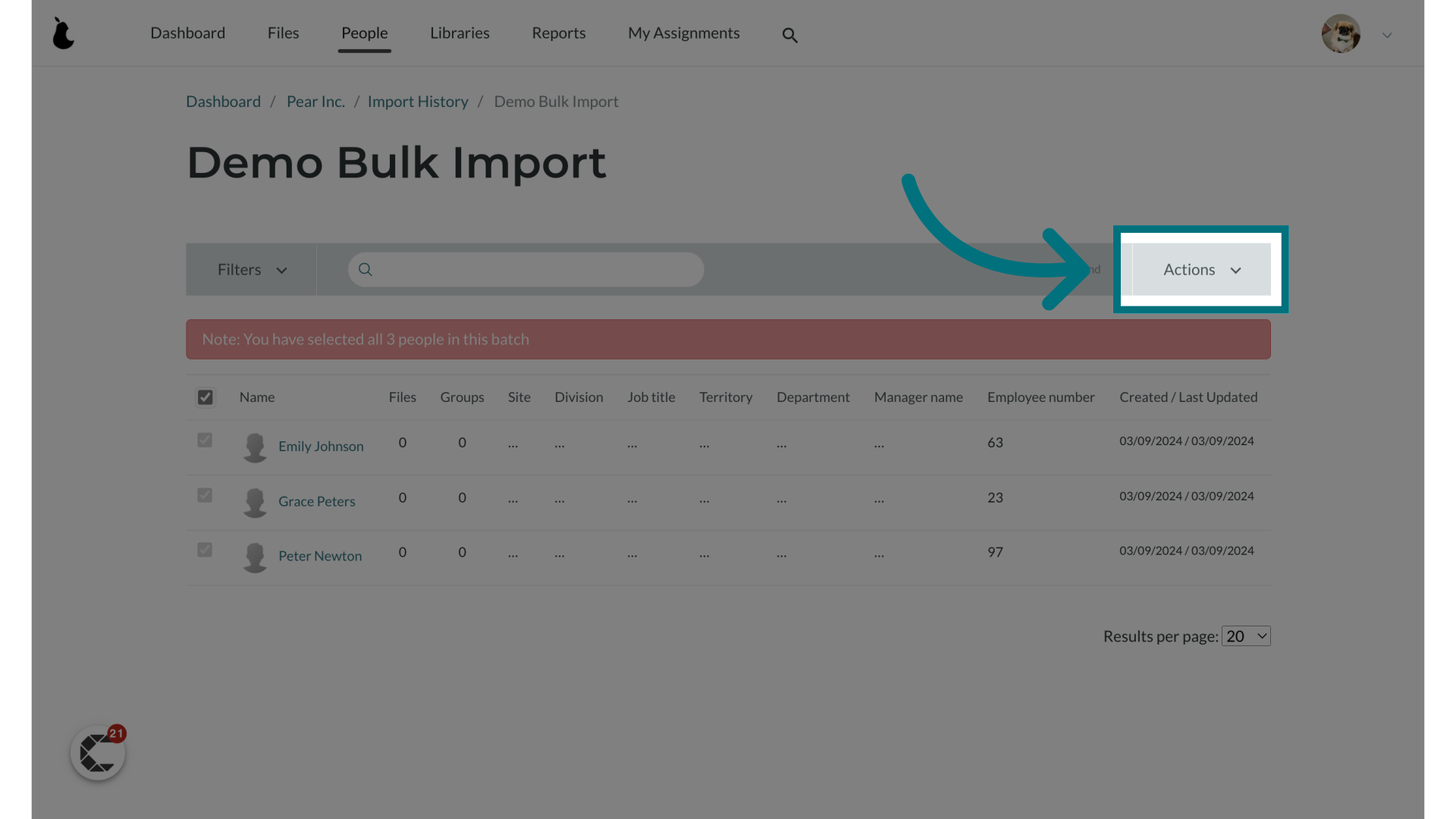This screenshot has height=819, width=1456.
Task: Click the People navigation tab icon
Action: (x=365, y=33)
